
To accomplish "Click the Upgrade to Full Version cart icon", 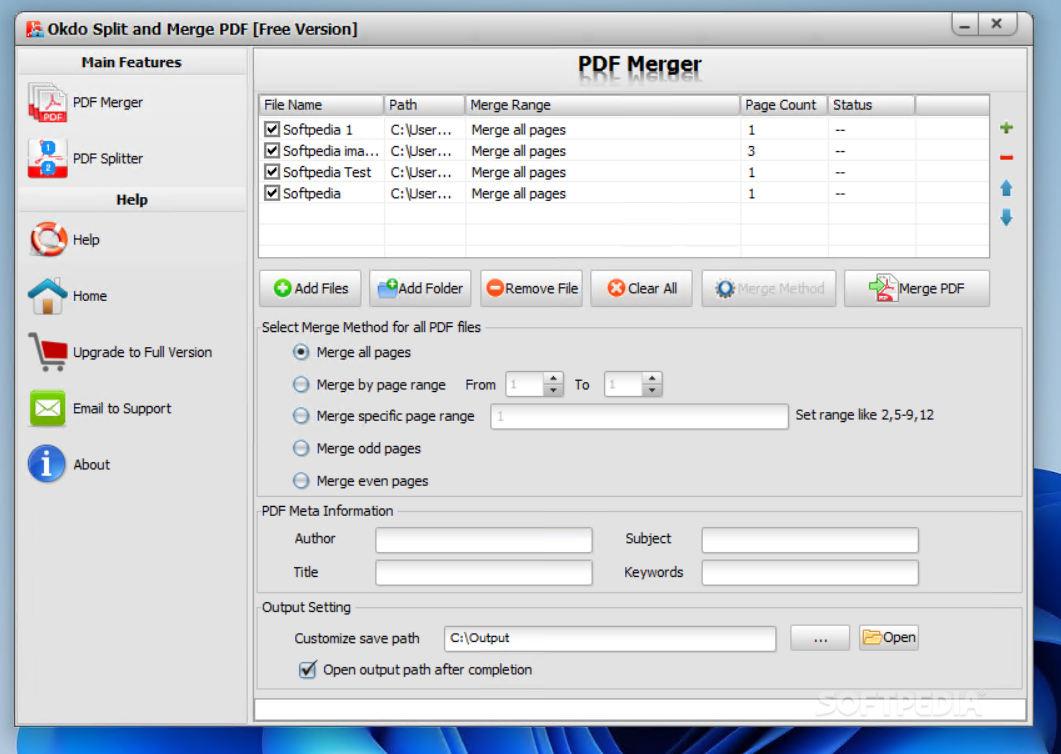I will pyautogui.click(x=47, y=352).
